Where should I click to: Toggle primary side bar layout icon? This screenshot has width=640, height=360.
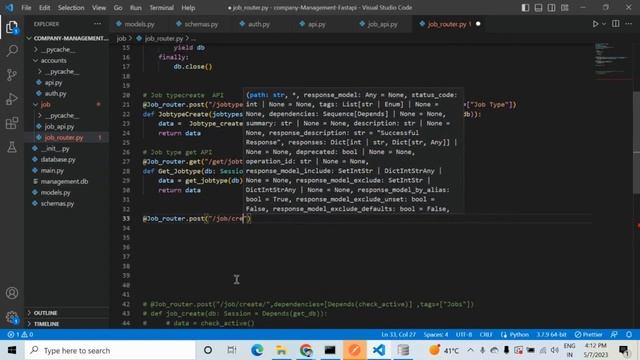525,7
